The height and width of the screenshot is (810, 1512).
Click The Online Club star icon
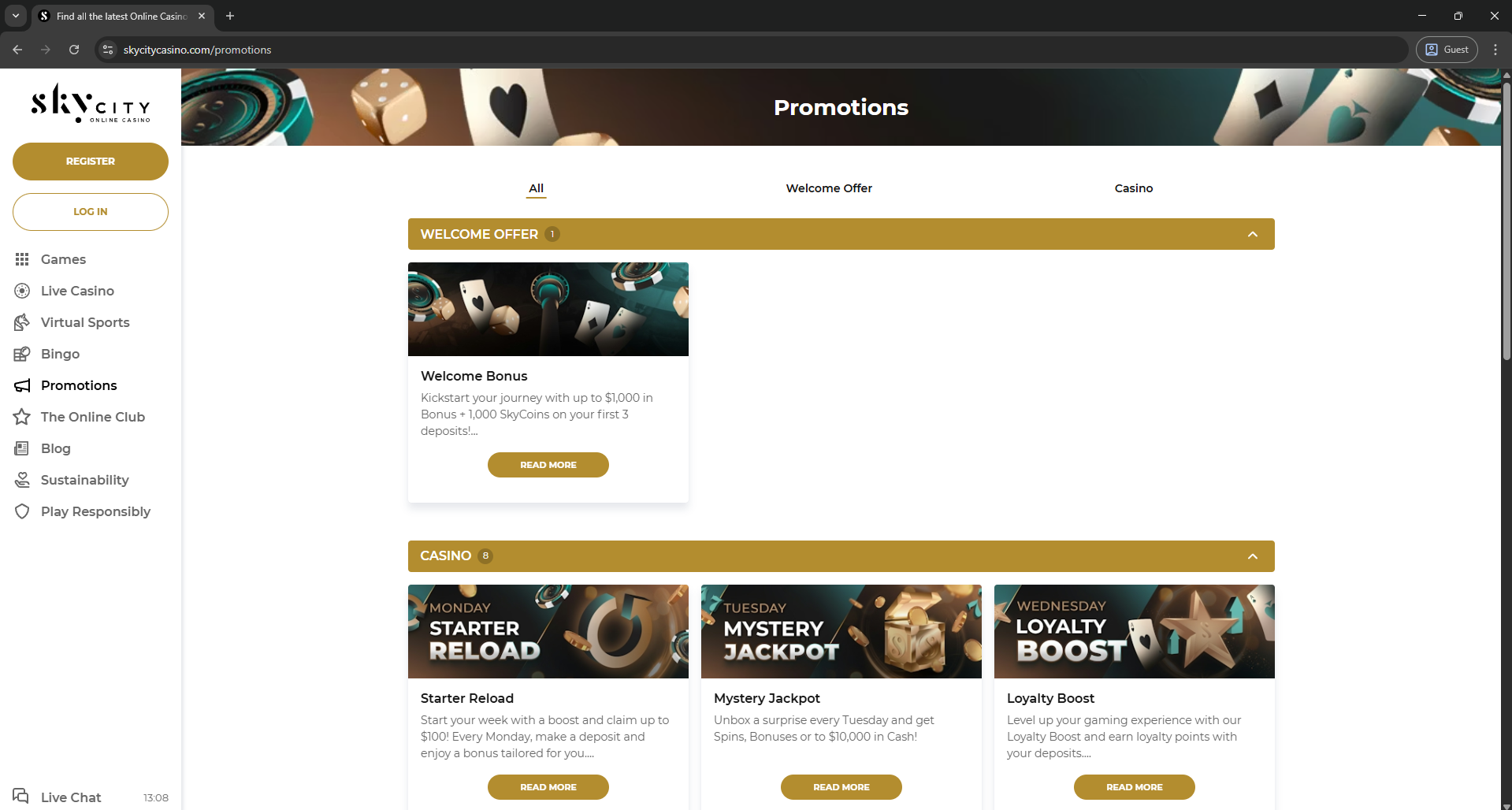coord(22,417)
